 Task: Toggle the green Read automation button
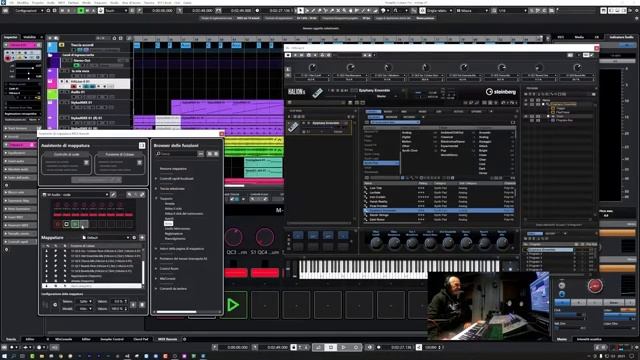pos(81,10)
